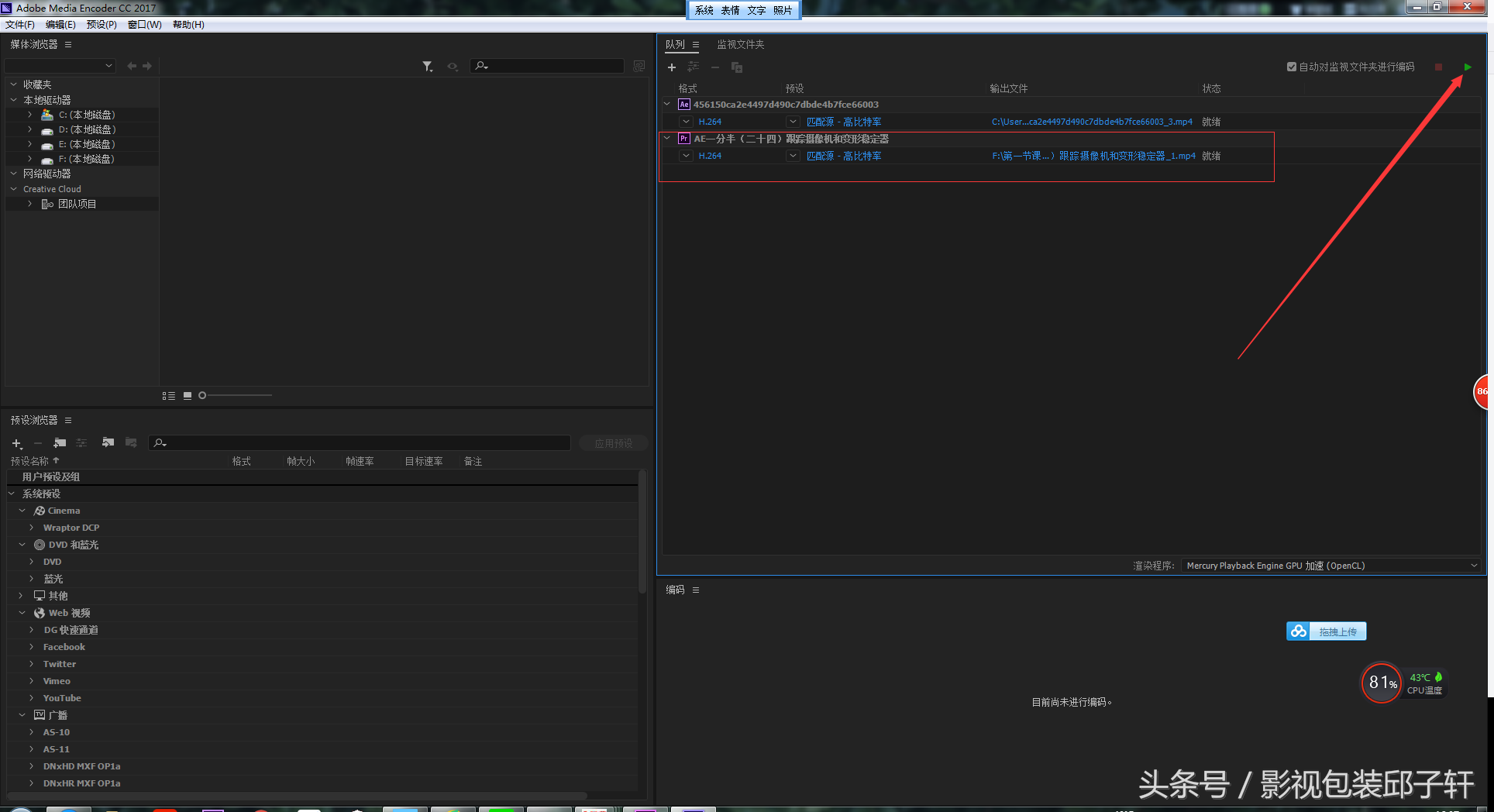
Task: Click import presets icon in preset browser
Action: 108,443
